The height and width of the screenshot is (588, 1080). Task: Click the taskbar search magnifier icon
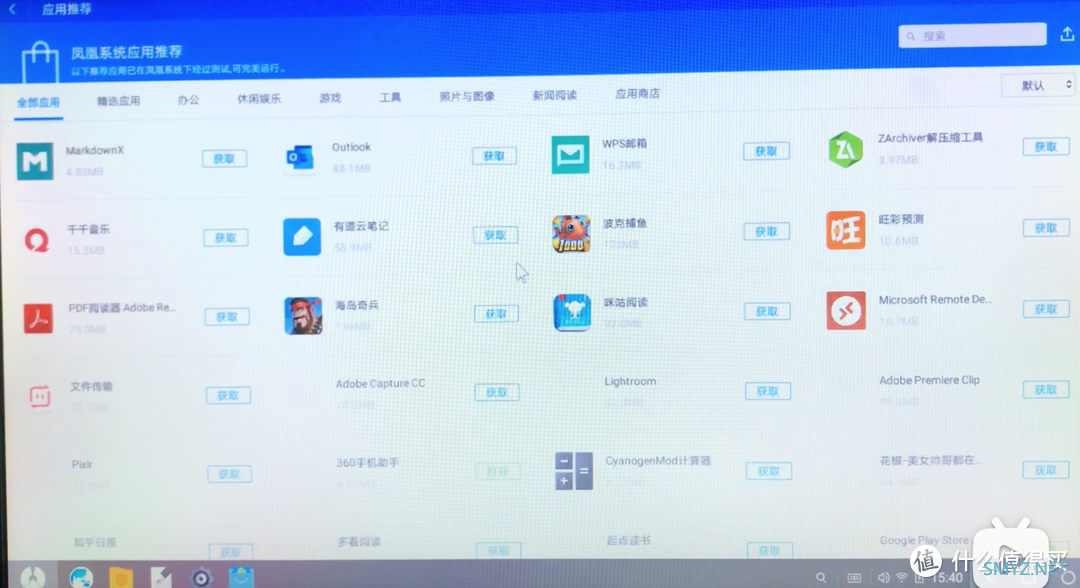coord(821,578)
